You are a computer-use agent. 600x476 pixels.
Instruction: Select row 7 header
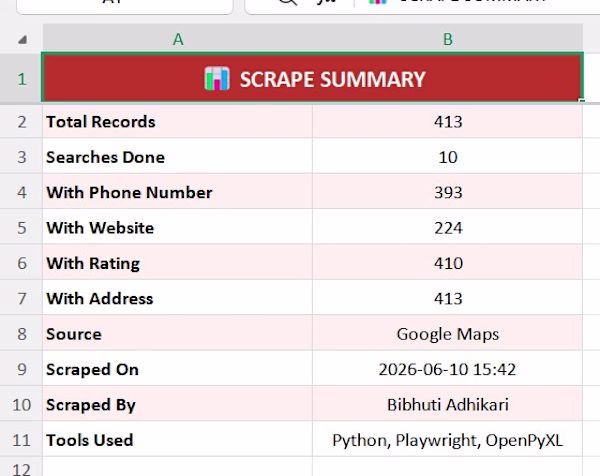click(x=21, y=299)
